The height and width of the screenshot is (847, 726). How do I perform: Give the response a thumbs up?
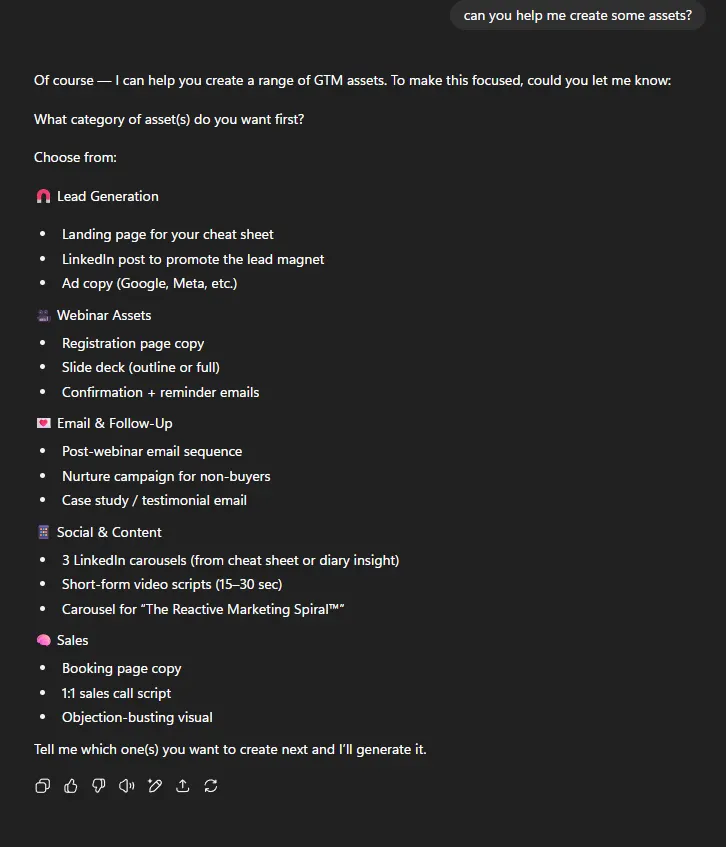pos(71,786)
